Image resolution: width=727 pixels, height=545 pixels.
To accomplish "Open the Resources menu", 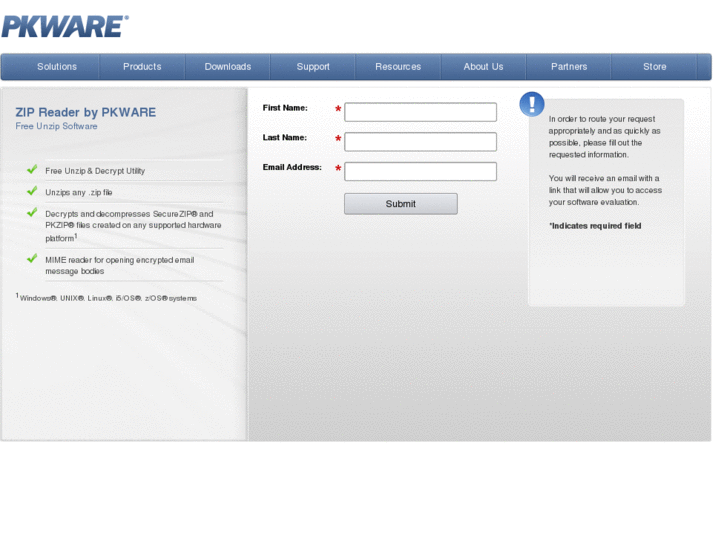I will coord(398,67).
